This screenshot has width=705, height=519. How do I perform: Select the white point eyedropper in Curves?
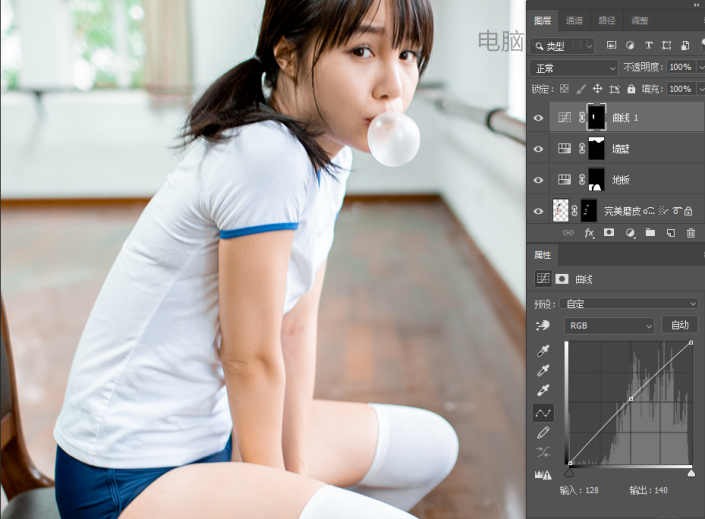tap(544, 391)
